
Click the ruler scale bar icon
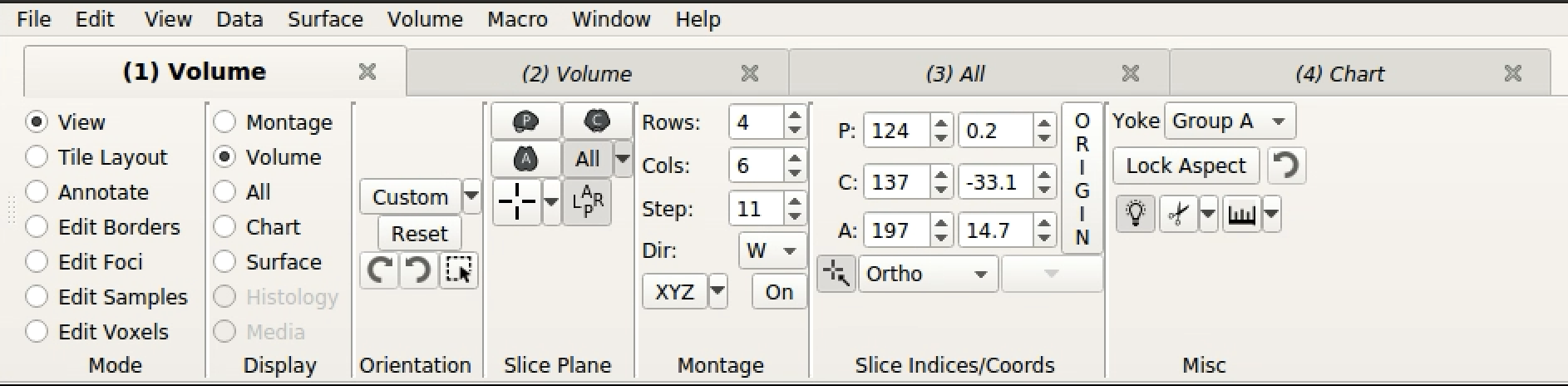(x=1241, y=215)
